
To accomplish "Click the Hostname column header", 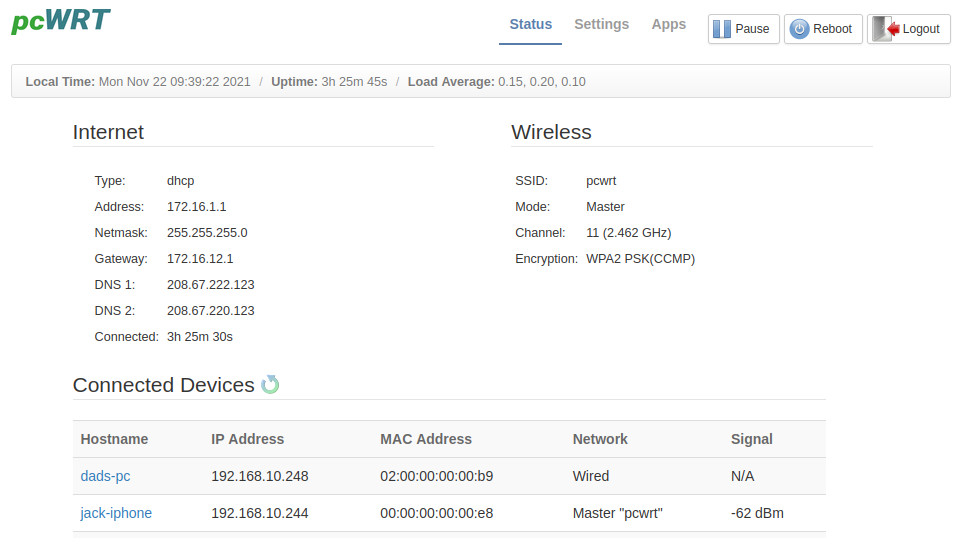I will 114,439.
